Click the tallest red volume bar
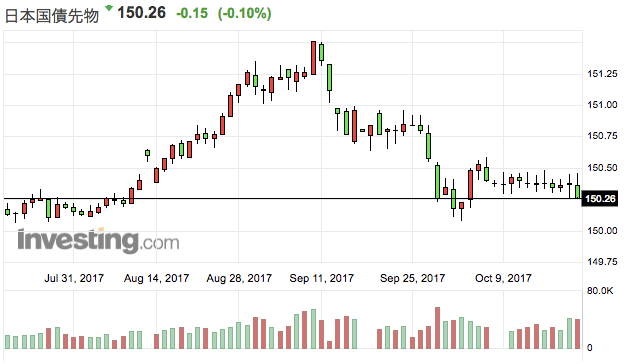Screen dimensions: 628x364 [x=437, y=328]
